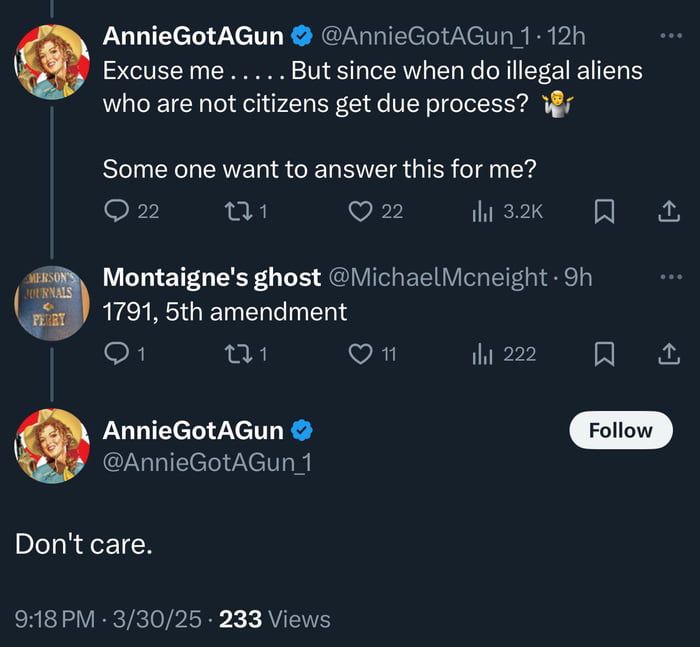View analytics showing 222 views

click(483, 354)
